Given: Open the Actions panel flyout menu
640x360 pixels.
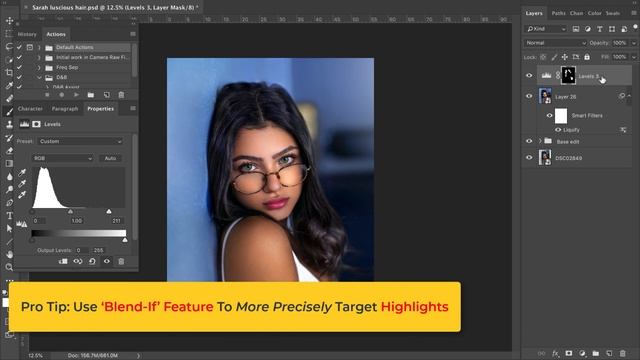Looking at the screenshot, I should (x=133, y=34).
